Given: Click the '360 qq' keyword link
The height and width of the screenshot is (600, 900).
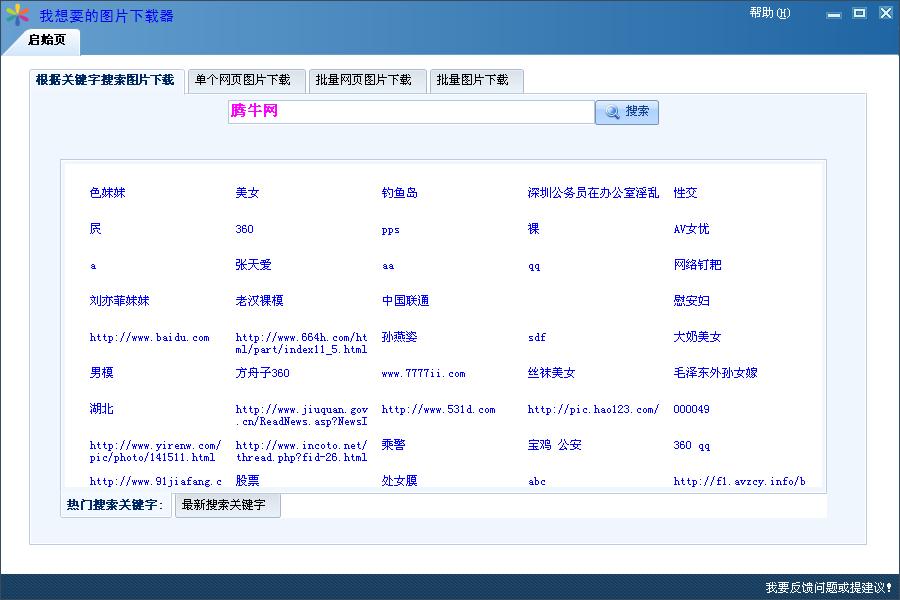Looking at the screenshot, I should click(x=692, y=446).
